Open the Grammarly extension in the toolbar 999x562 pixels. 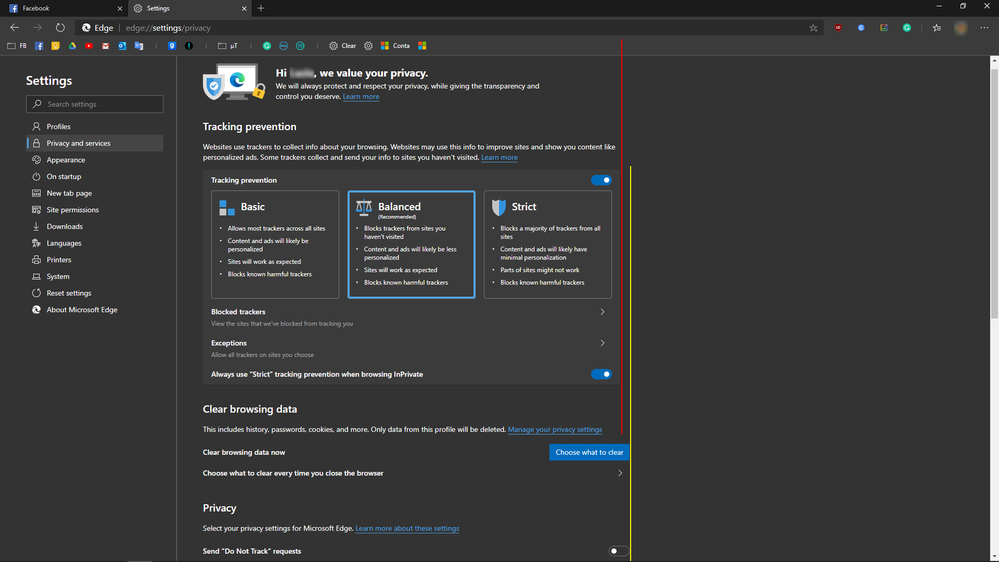click(907, 28)
